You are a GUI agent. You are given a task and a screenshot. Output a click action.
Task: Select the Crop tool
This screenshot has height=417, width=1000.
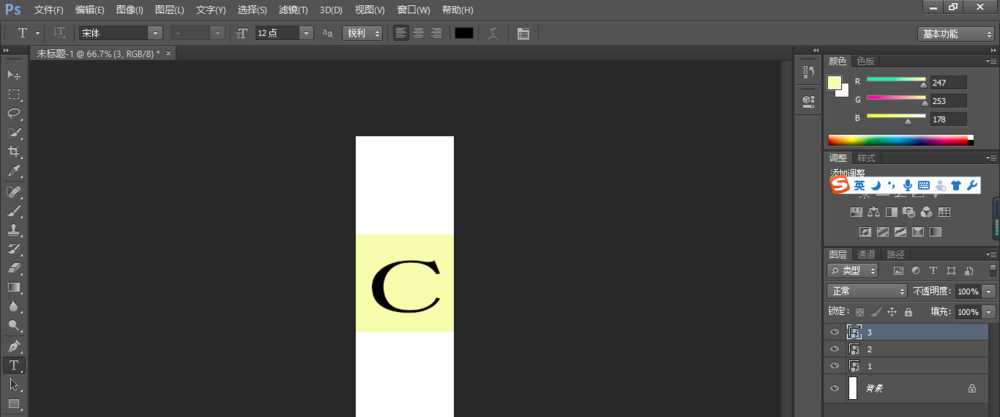click(14, 152)
